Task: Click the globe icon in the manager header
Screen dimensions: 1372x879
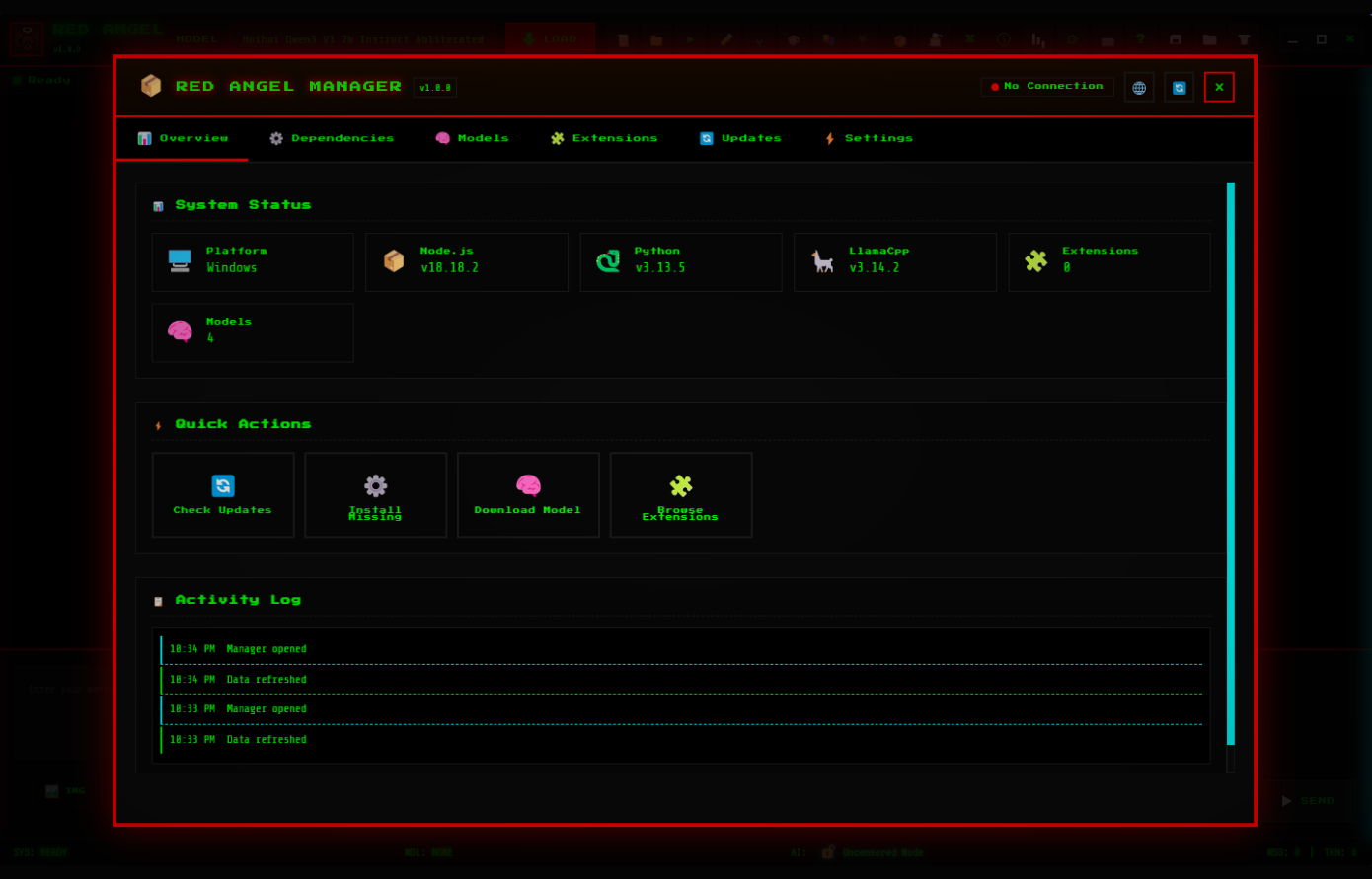Action: (x=1138, y=88)
